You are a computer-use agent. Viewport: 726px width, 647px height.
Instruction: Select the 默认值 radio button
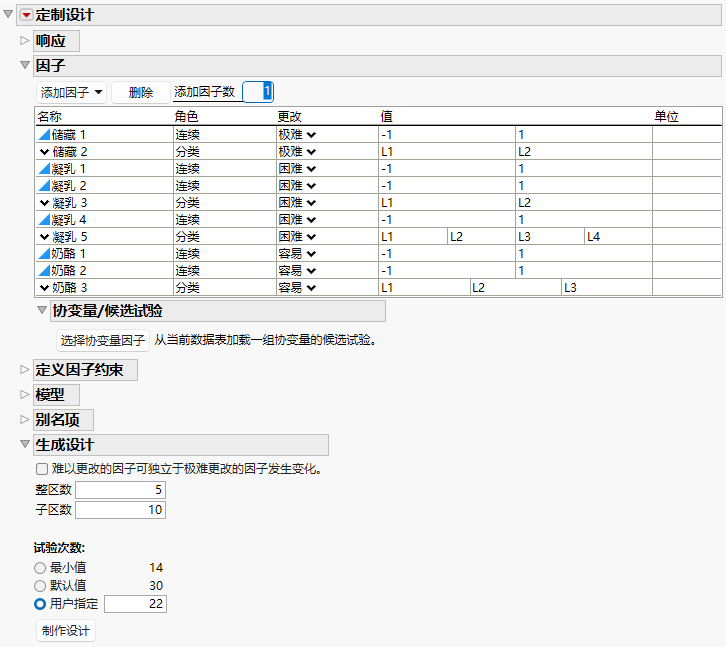pyautogui.click(x=40, y=586)
